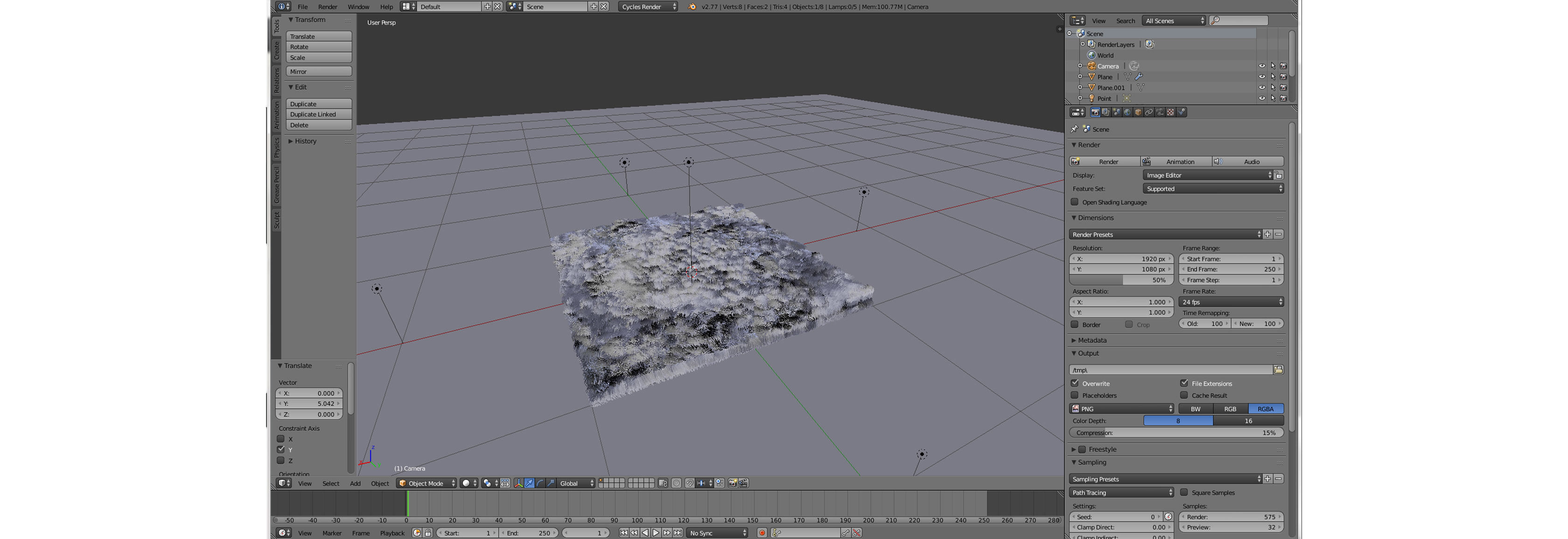The height and width of the screenshot is (539, 1568).
Task: Click the Animation render button
Action: point(1176,162)
